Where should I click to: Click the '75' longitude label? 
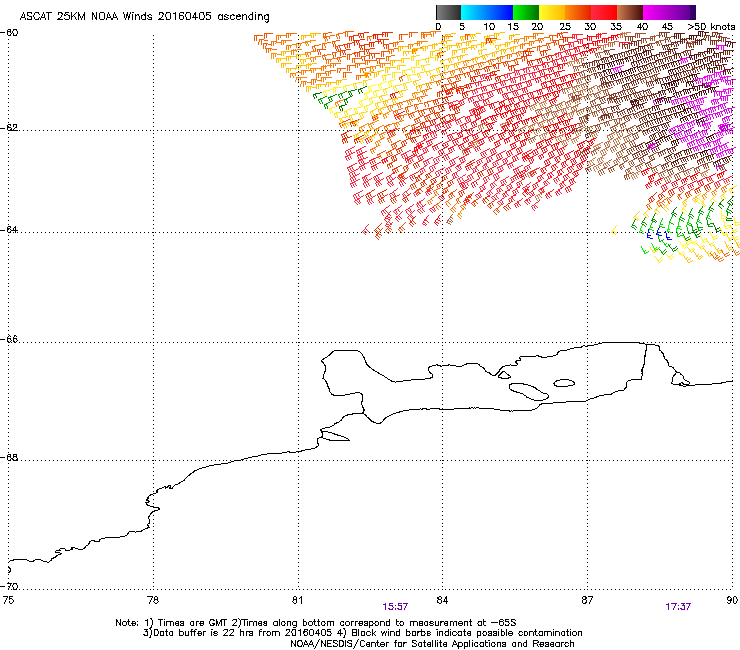click(x=8, y=600)
